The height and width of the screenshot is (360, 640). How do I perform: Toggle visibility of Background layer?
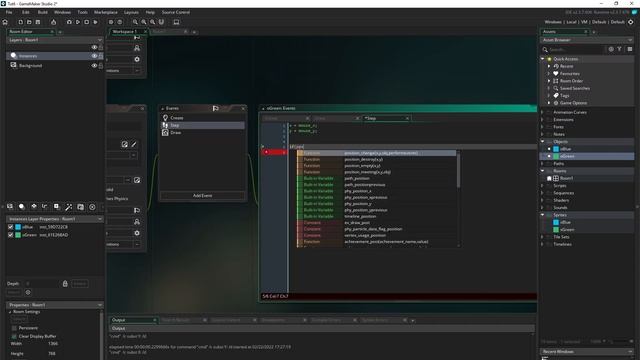pyautogui.click(x=94, y=65)
